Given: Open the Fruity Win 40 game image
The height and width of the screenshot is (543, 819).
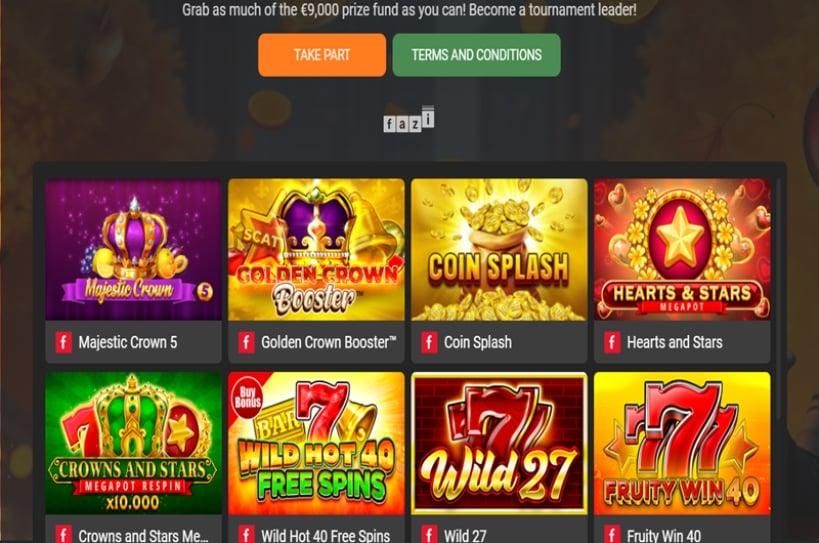Looking at the screenshot, I should tap(682, 443).
